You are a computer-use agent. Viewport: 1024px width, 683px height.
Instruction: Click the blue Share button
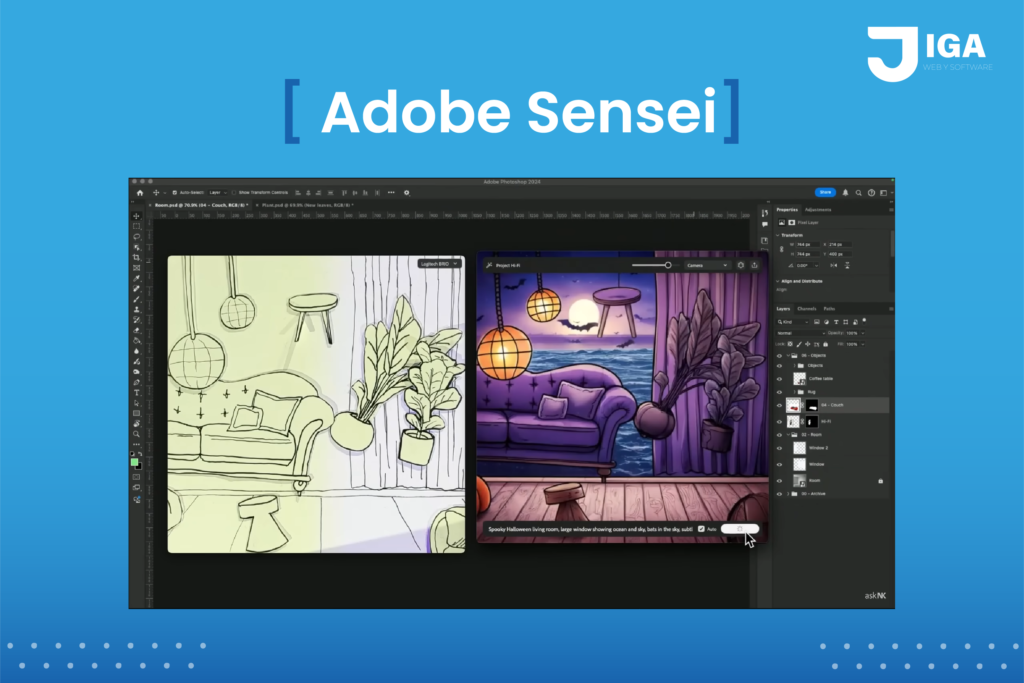(825, 193)
